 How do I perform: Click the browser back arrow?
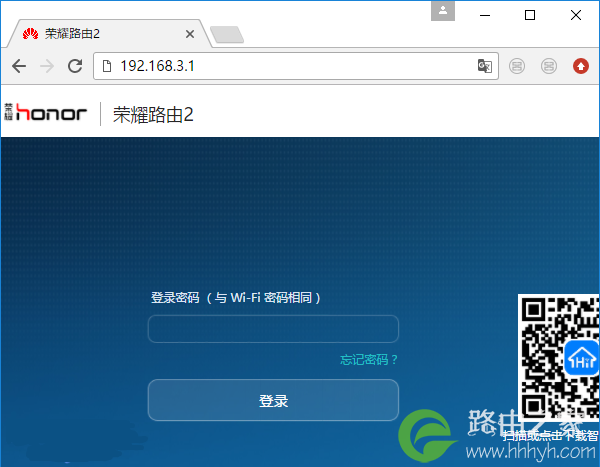(19, 66)
